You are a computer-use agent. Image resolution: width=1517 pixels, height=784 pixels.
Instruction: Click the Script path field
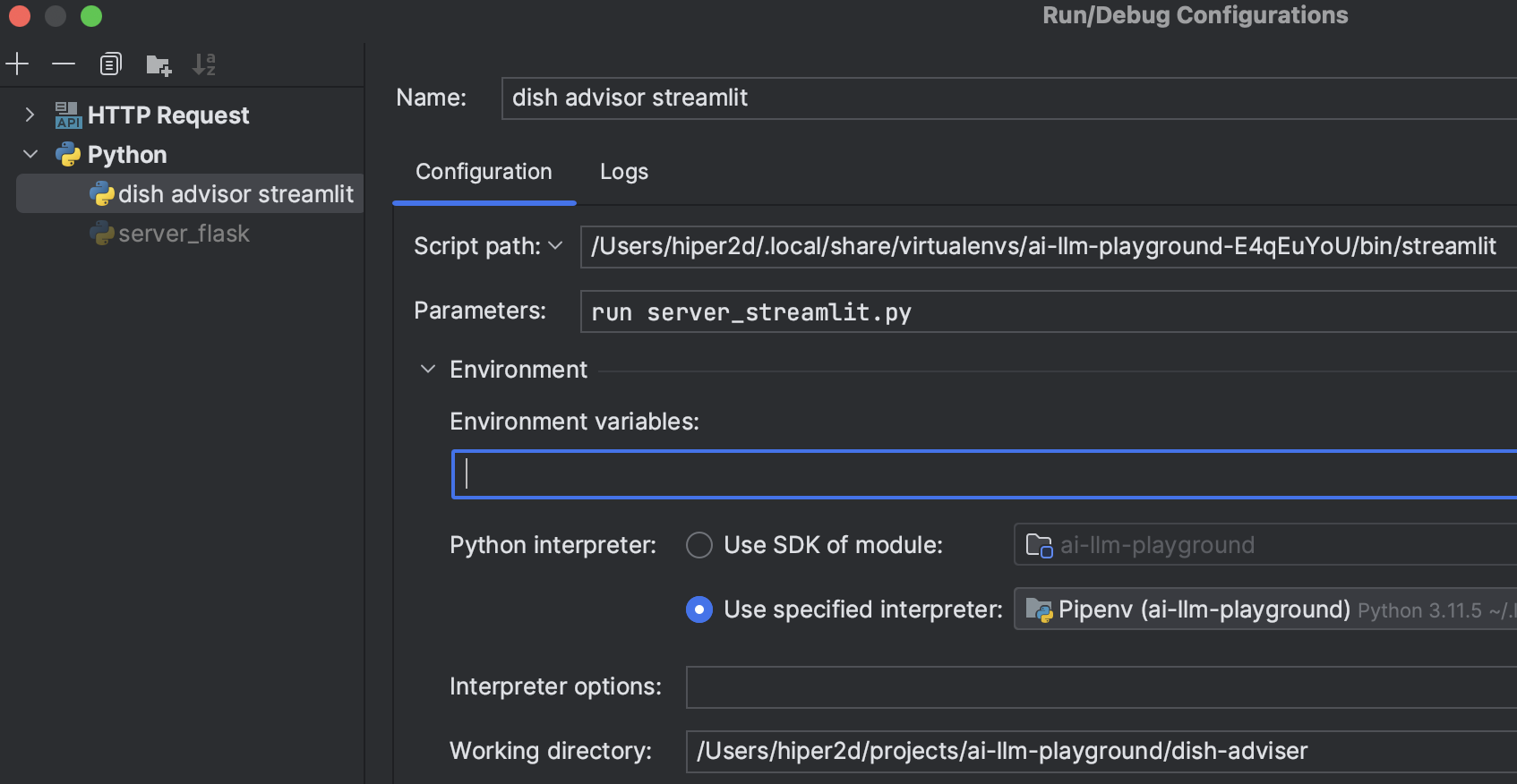1049,247
